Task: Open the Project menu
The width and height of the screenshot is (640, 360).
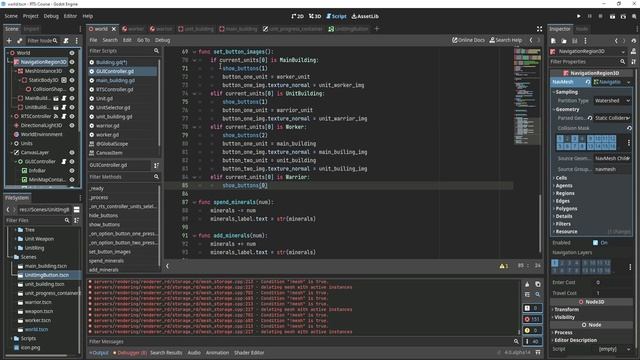Action: pyautogui.click(x=31, y=16)
